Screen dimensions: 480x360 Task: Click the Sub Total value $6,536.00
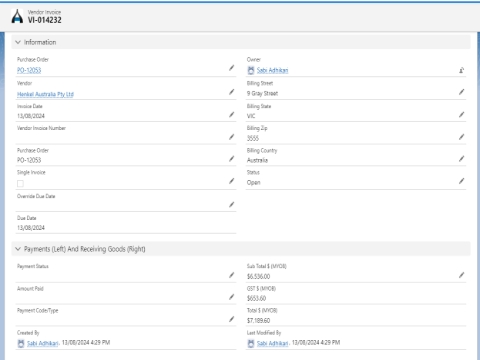coord(258,276)
